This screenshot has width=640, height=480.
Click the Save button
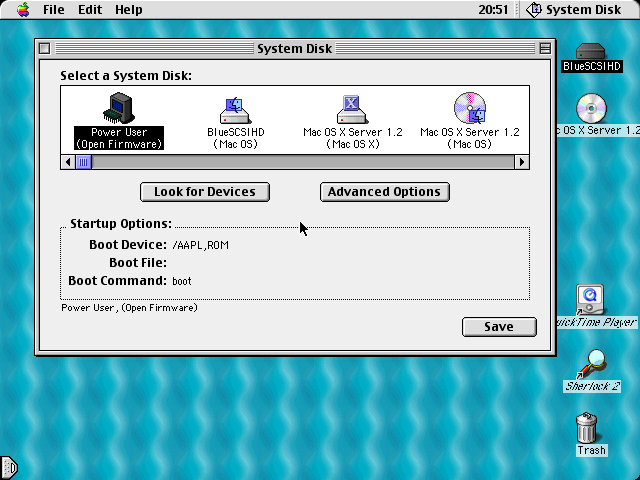point(499,327)
